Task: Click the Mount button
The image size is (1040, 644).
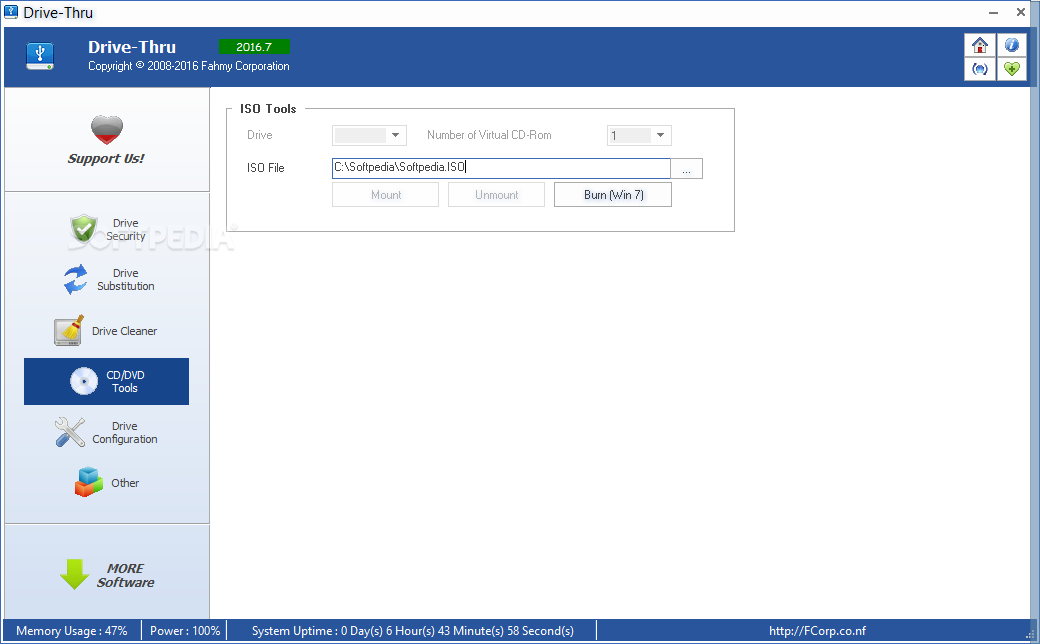Action: click(385, 195)
